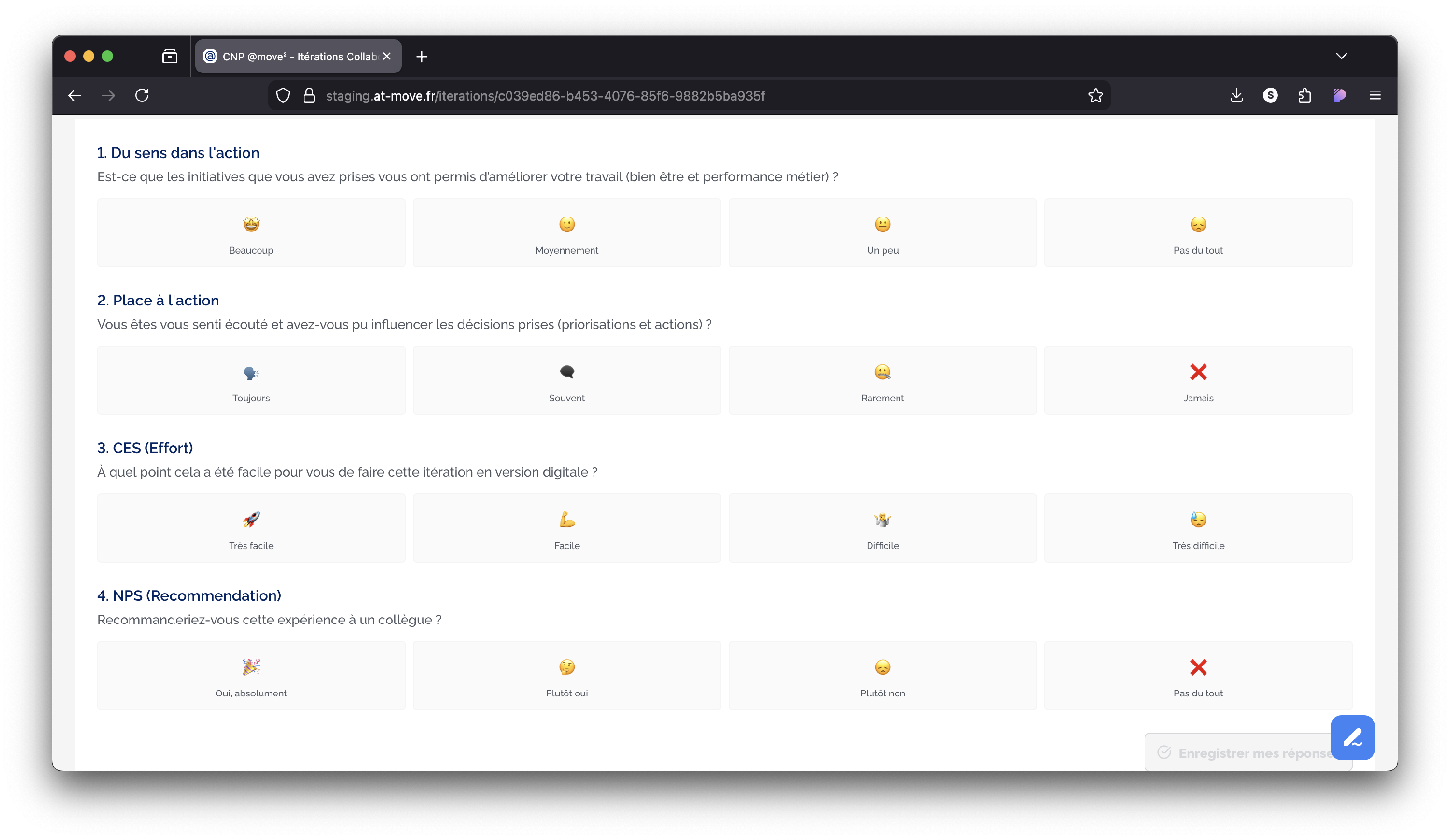1450x840 pixels.
Task: Open the Firefox hamburger application menu
Action: click(x=1375, y=96)
